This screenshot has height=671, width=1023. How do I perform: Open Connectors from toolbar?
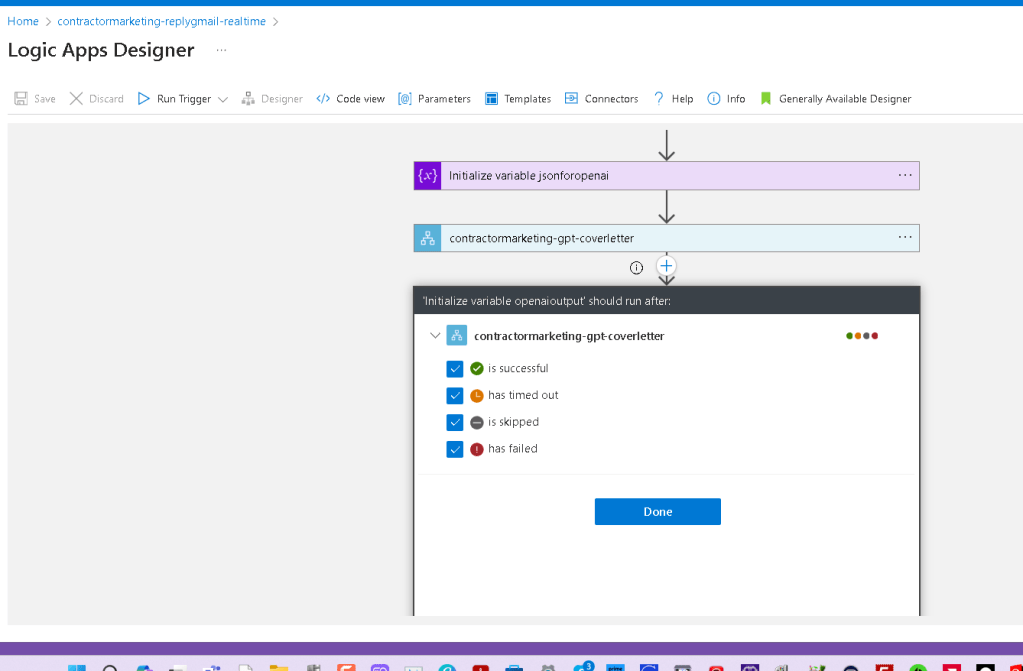tap(611, 99)
